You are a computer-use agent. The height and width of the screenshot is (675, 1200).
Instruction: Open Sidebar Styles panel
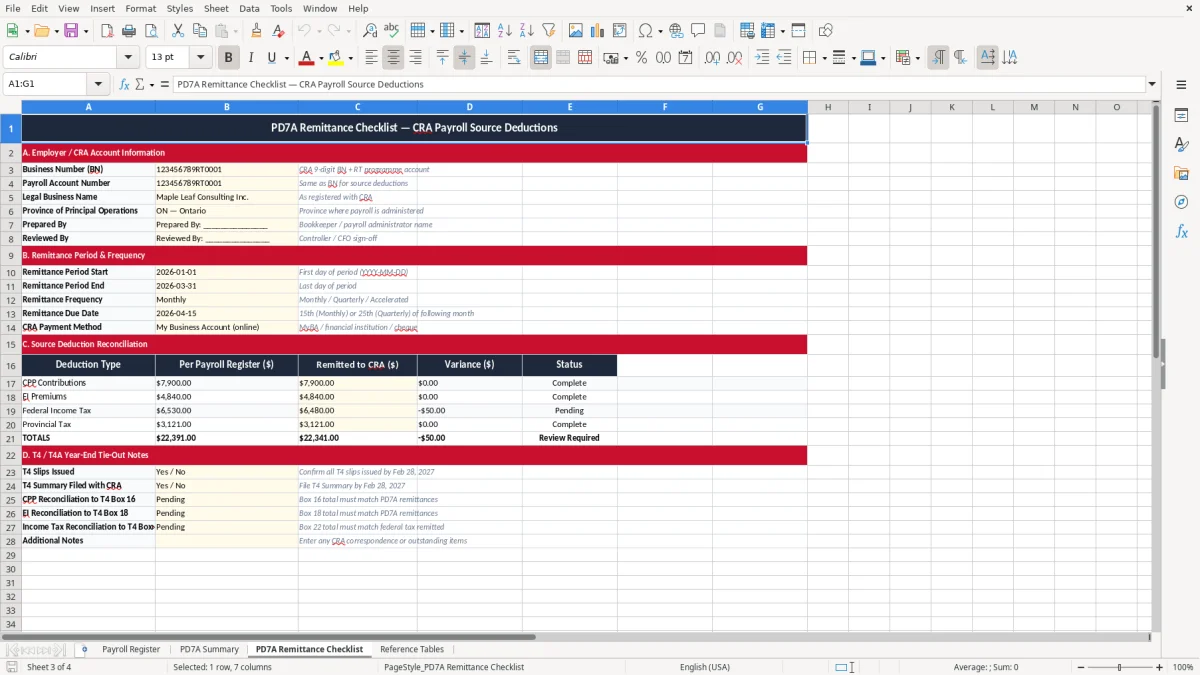[1181, 145]
